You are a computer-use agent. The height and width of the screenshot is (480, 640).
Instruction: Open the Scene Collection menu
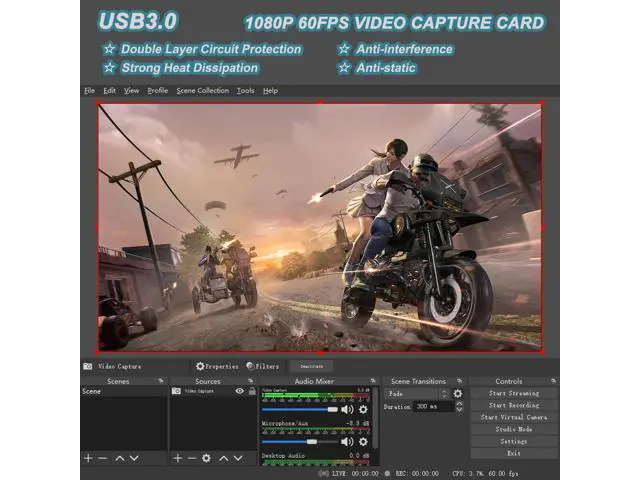(x=202, y=91)
